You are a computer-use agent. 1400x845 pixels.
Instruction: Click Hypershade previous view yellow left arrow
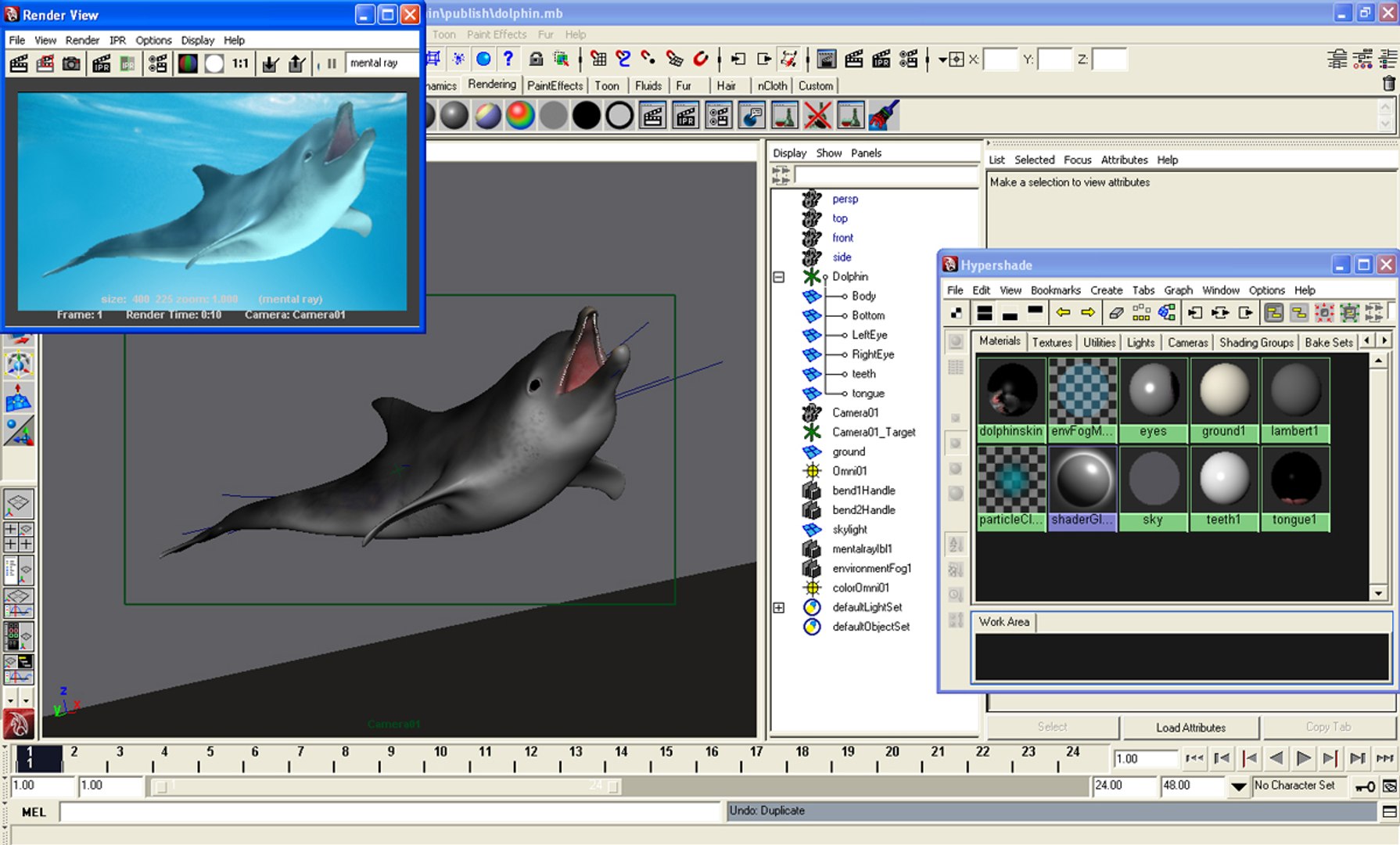click(1063, 313)
